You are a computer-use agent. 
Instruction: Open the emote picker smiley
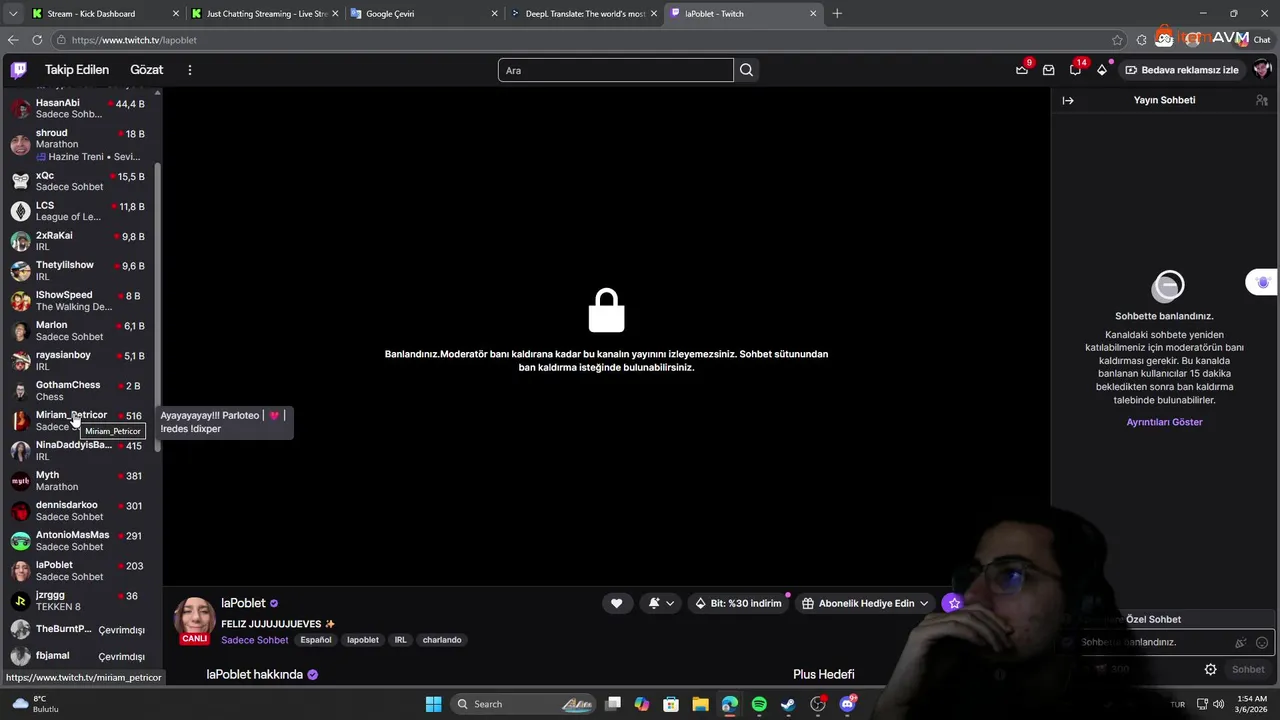point(1262,643)
